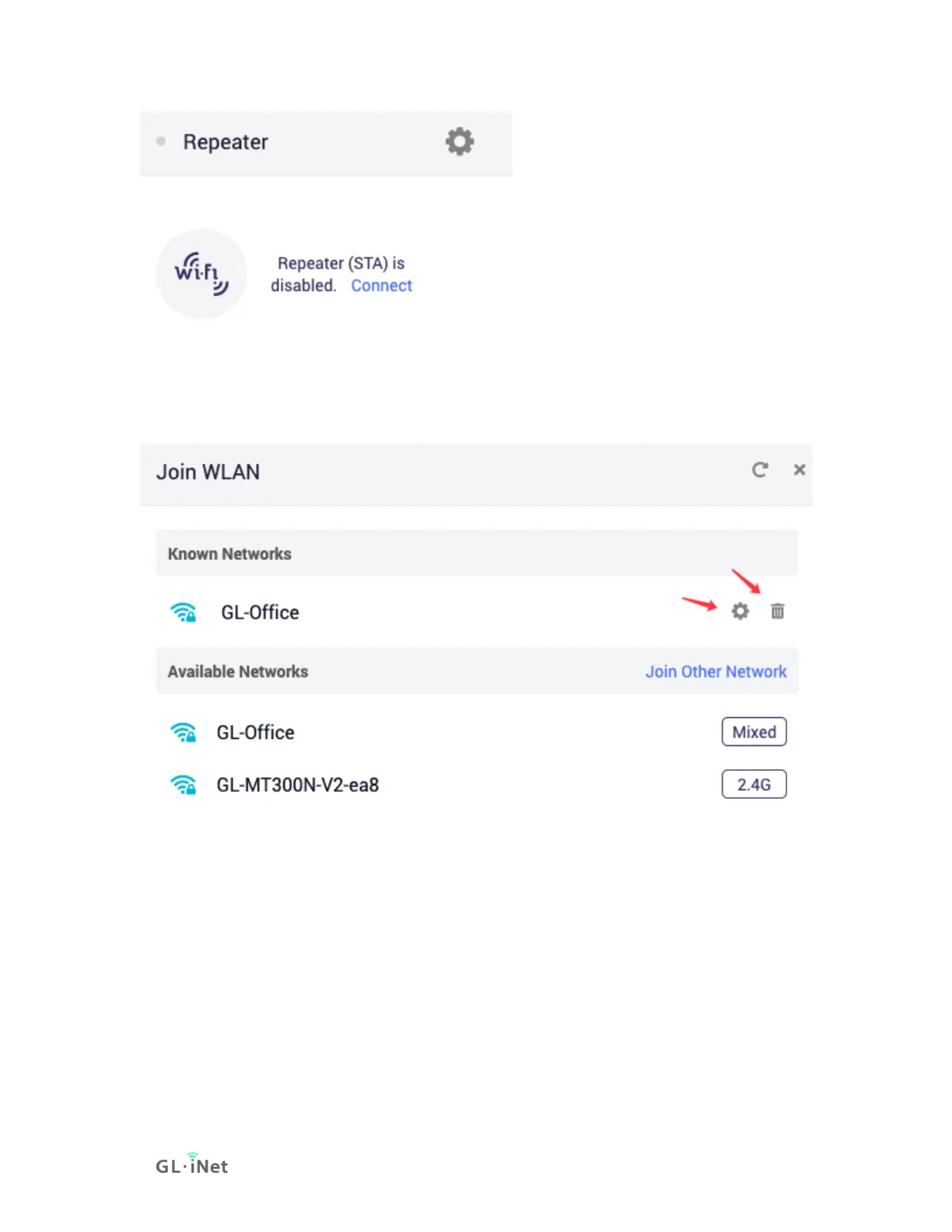
Task: Click the Mixed band badge
Action: coord(754,732)
